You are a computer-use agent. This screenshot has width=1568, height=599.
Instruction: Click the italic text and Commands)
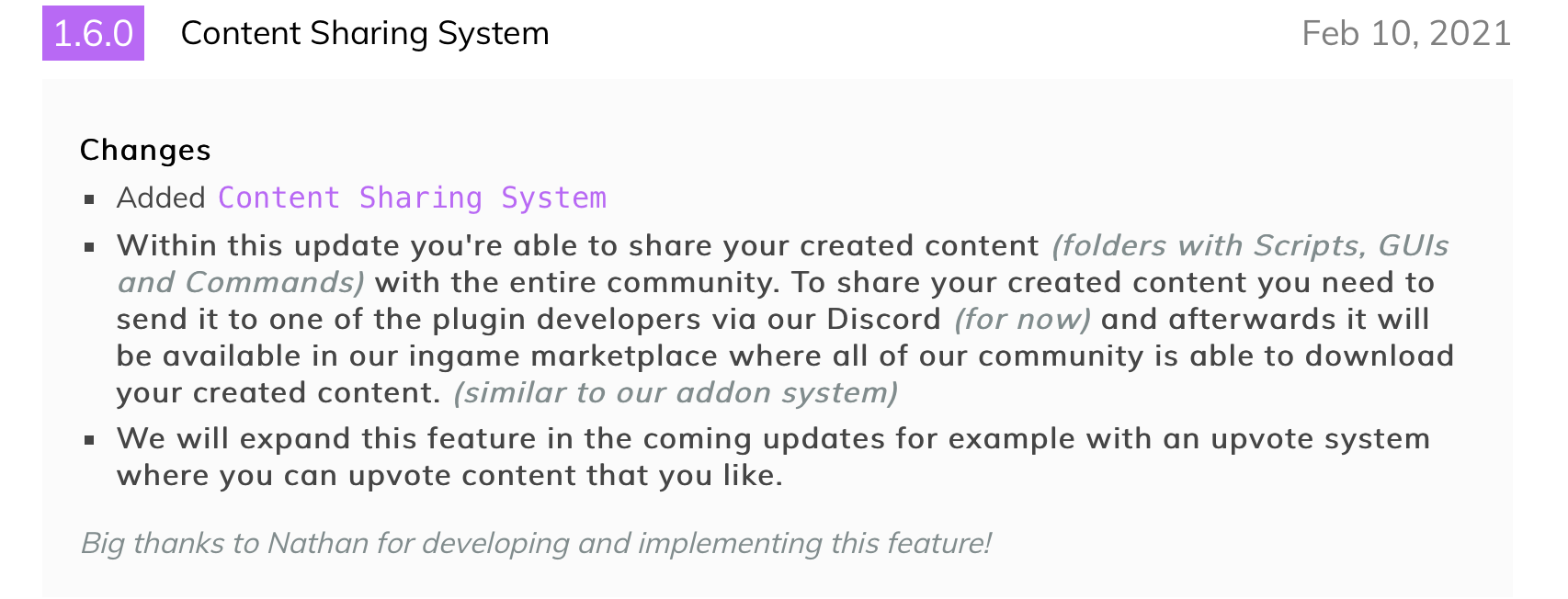click(x=241, y=283)
